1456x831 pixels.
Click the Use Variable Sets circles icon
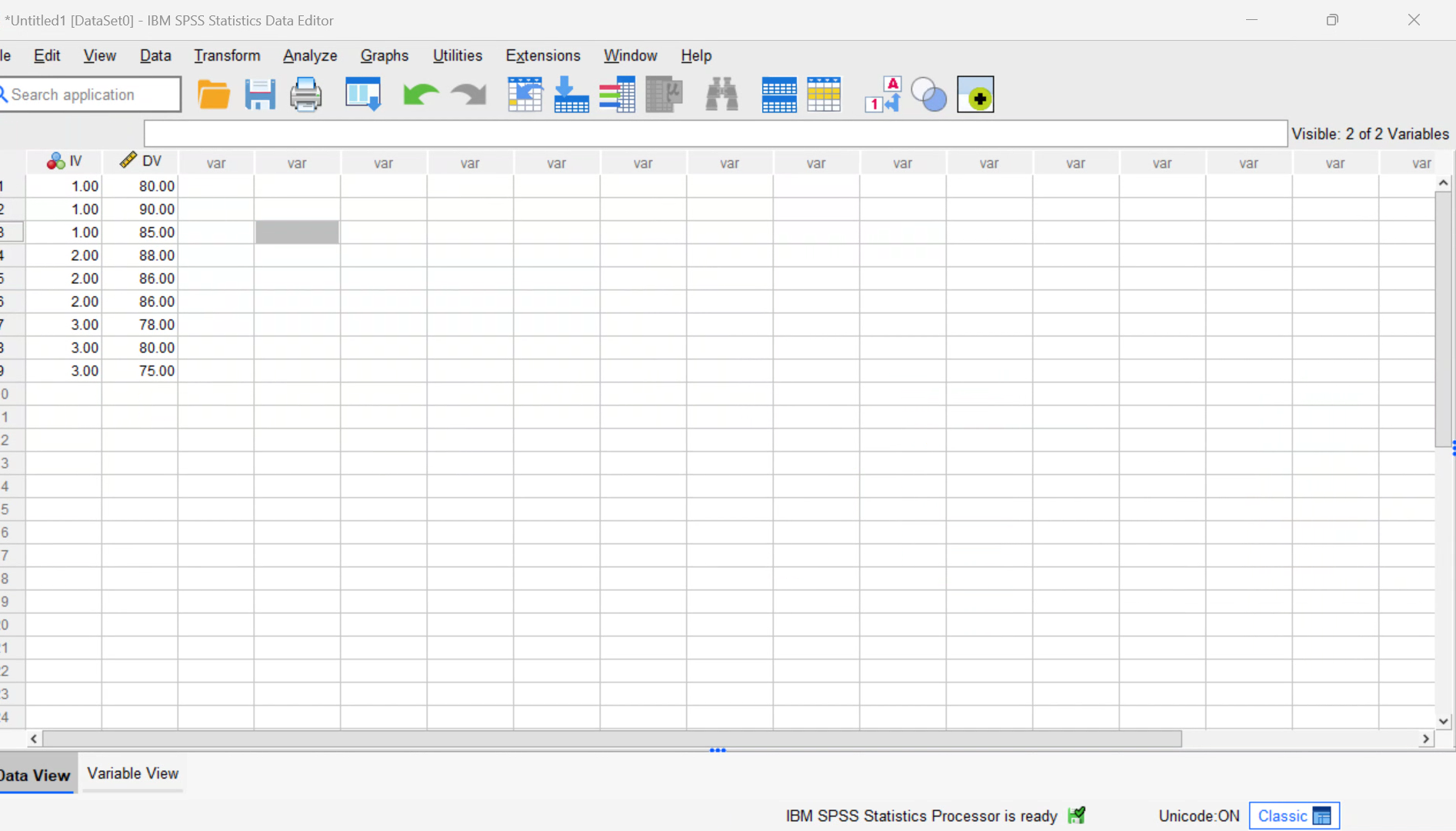point(928,95)
